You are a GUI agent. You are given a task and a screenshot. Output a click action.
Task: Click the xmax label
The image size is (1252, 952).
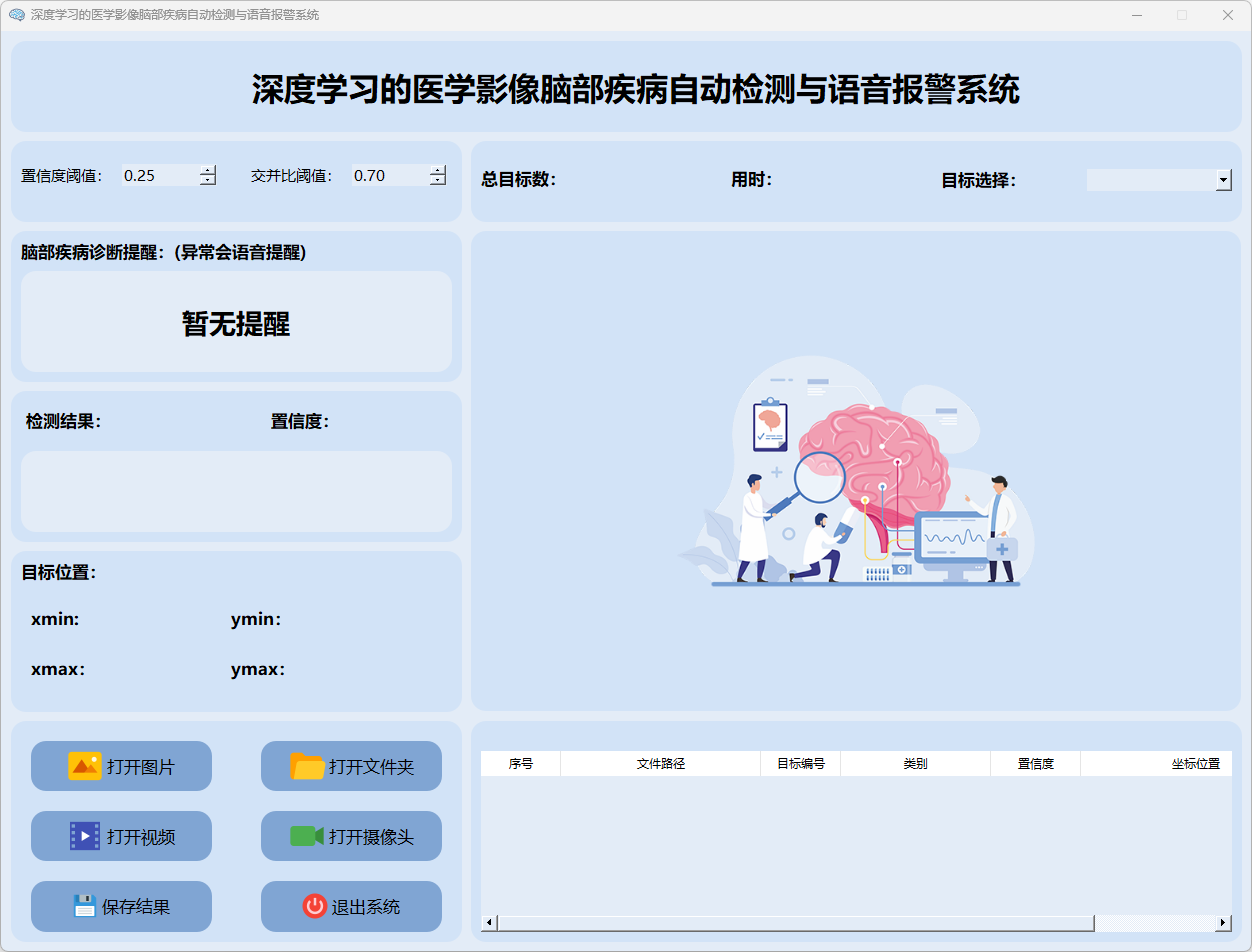(x=58, y=670)
